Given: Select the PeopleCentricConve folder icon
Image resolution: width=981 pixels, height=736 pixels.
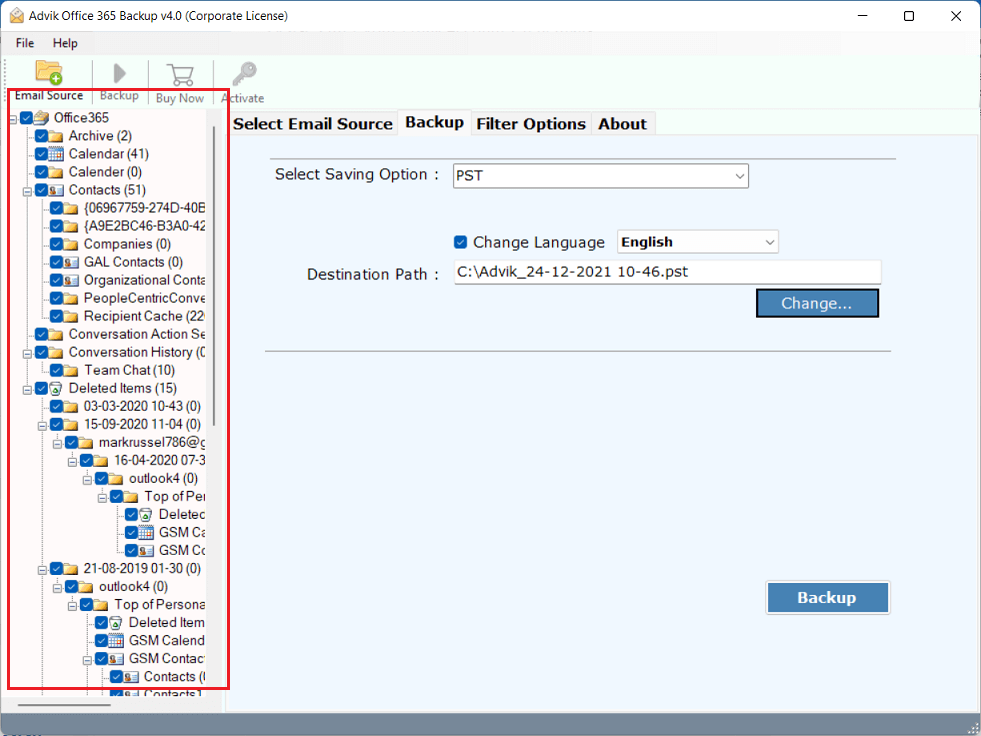Looking at the screenshot, I should click(71, 299).
